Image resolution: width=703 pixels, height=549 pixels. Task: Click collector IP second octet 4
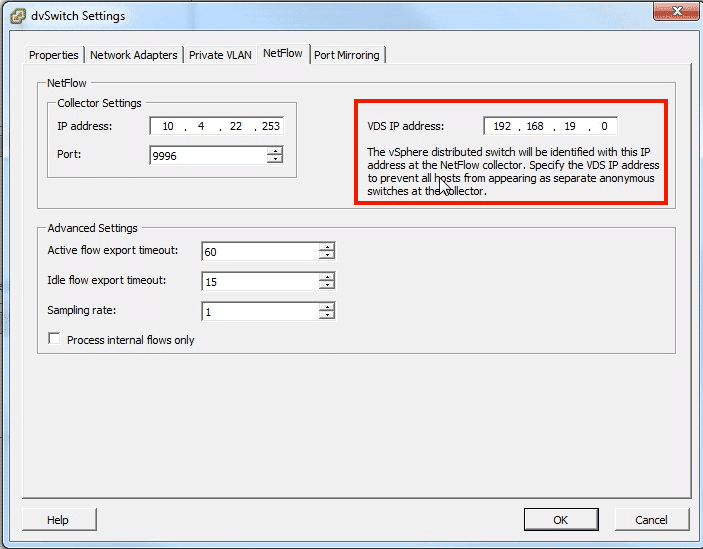[201, 126]
